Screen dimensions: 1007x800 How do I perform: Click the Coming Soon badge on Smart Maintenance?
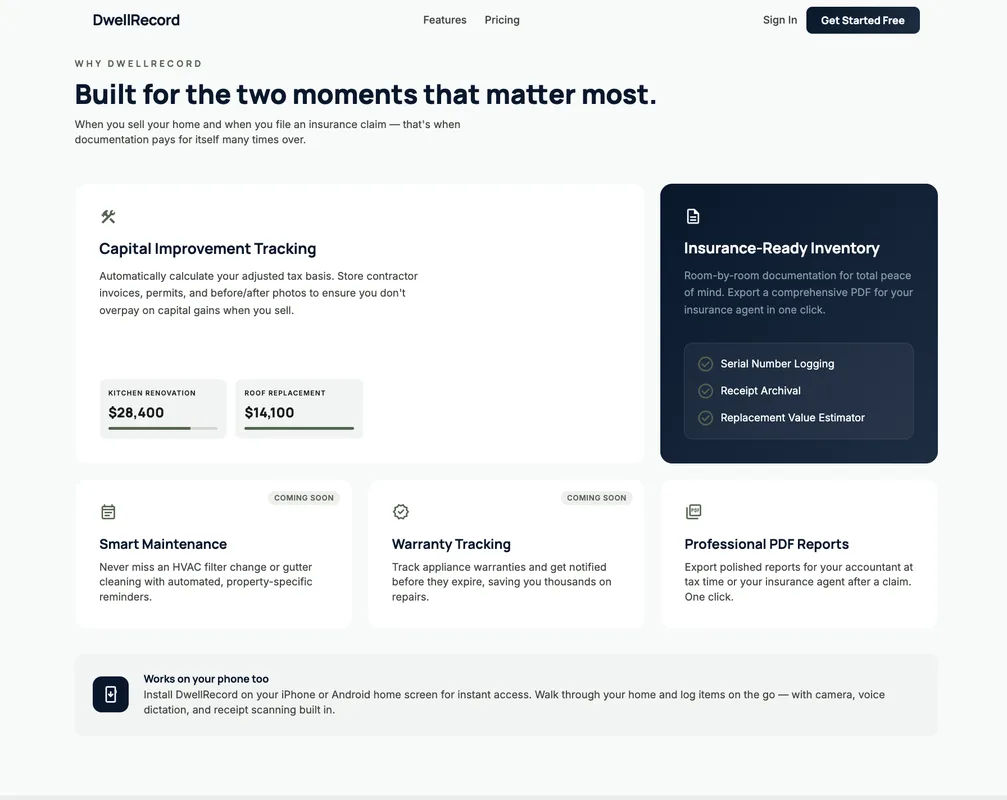click(x=304, y=498)
